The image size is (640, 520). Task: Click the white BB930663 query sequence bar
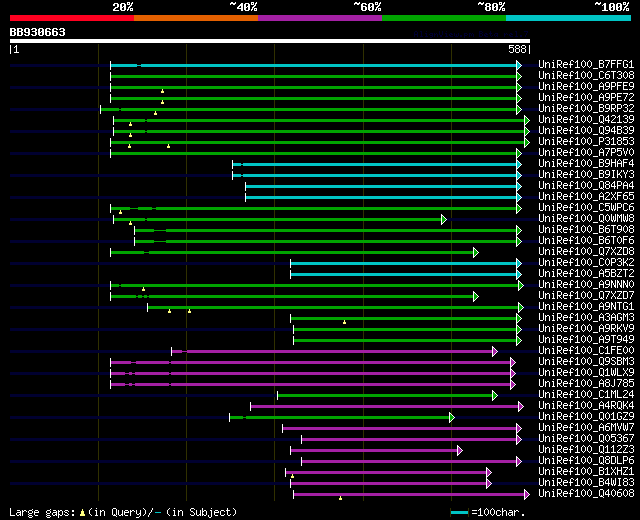pos(270,41)
